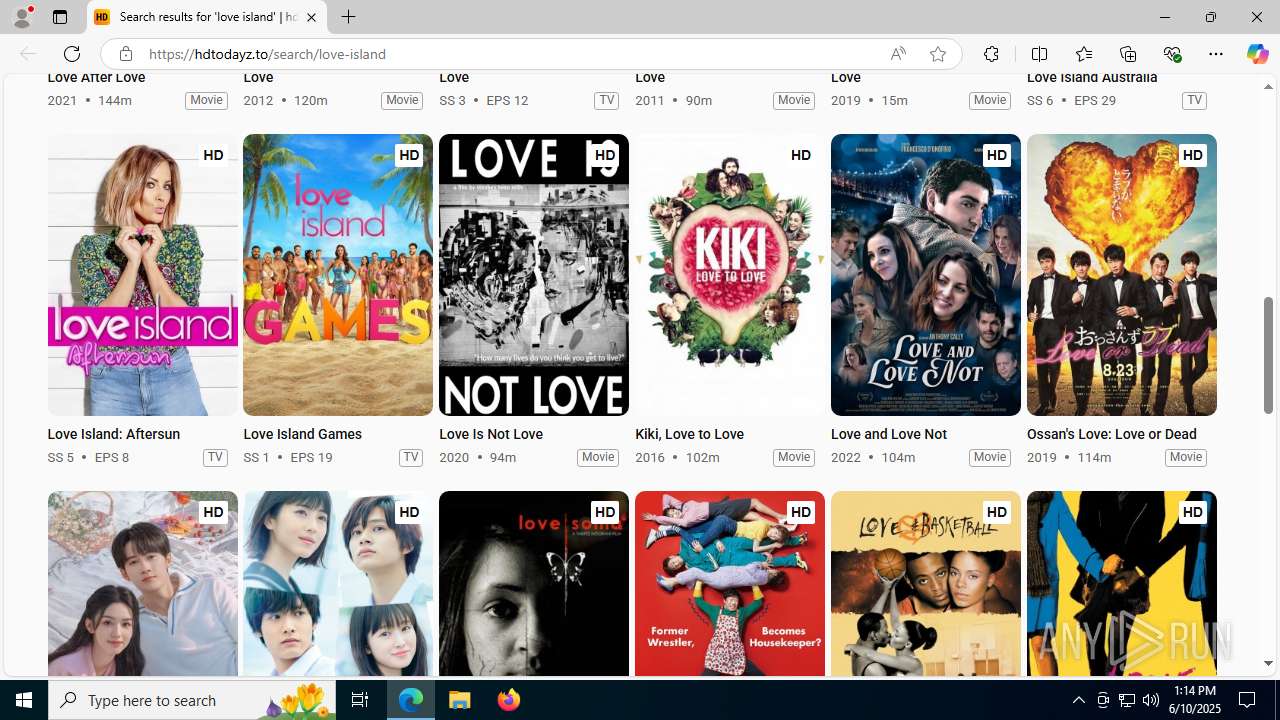The height and width of the screenshot is (720, 1280).
Task: Open the Kiki, Love to Love poster
Action: (730, 275)
